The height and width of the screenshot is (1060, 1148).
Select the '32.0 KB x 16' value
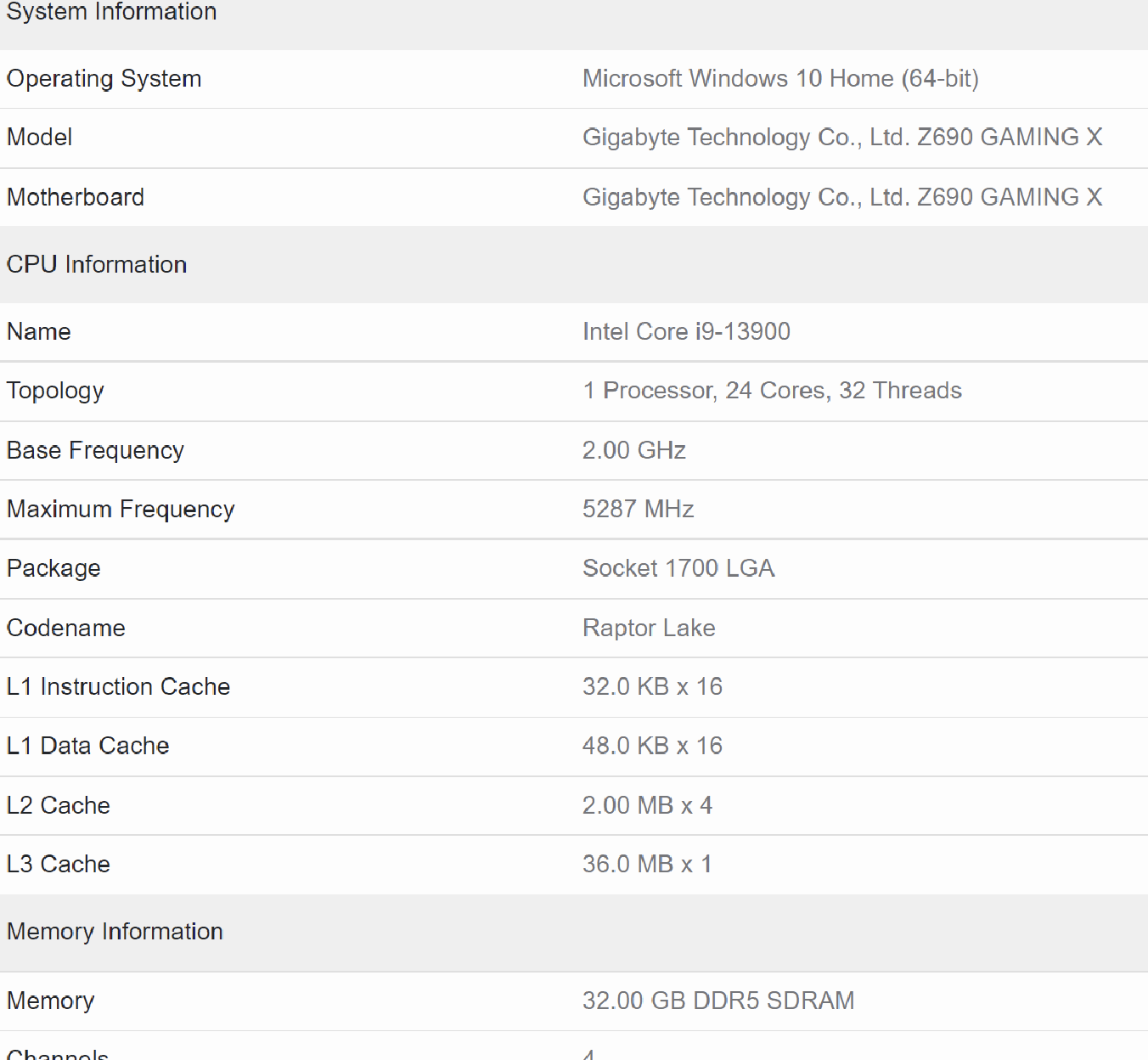[x=652, y=686]
